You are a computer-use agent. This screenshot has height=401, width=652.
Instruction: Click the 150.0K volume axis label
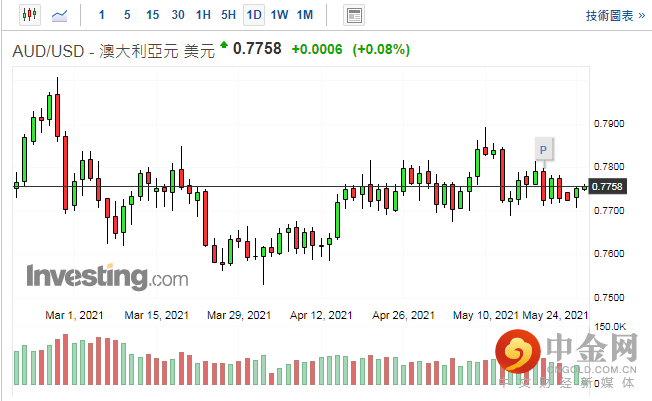610,327
